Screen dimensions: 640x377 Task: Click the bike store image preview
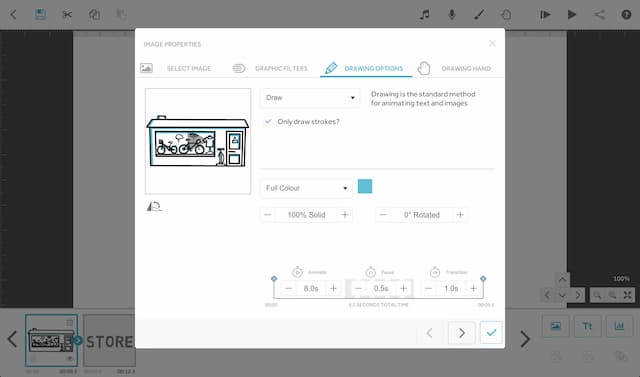(198, 141)
